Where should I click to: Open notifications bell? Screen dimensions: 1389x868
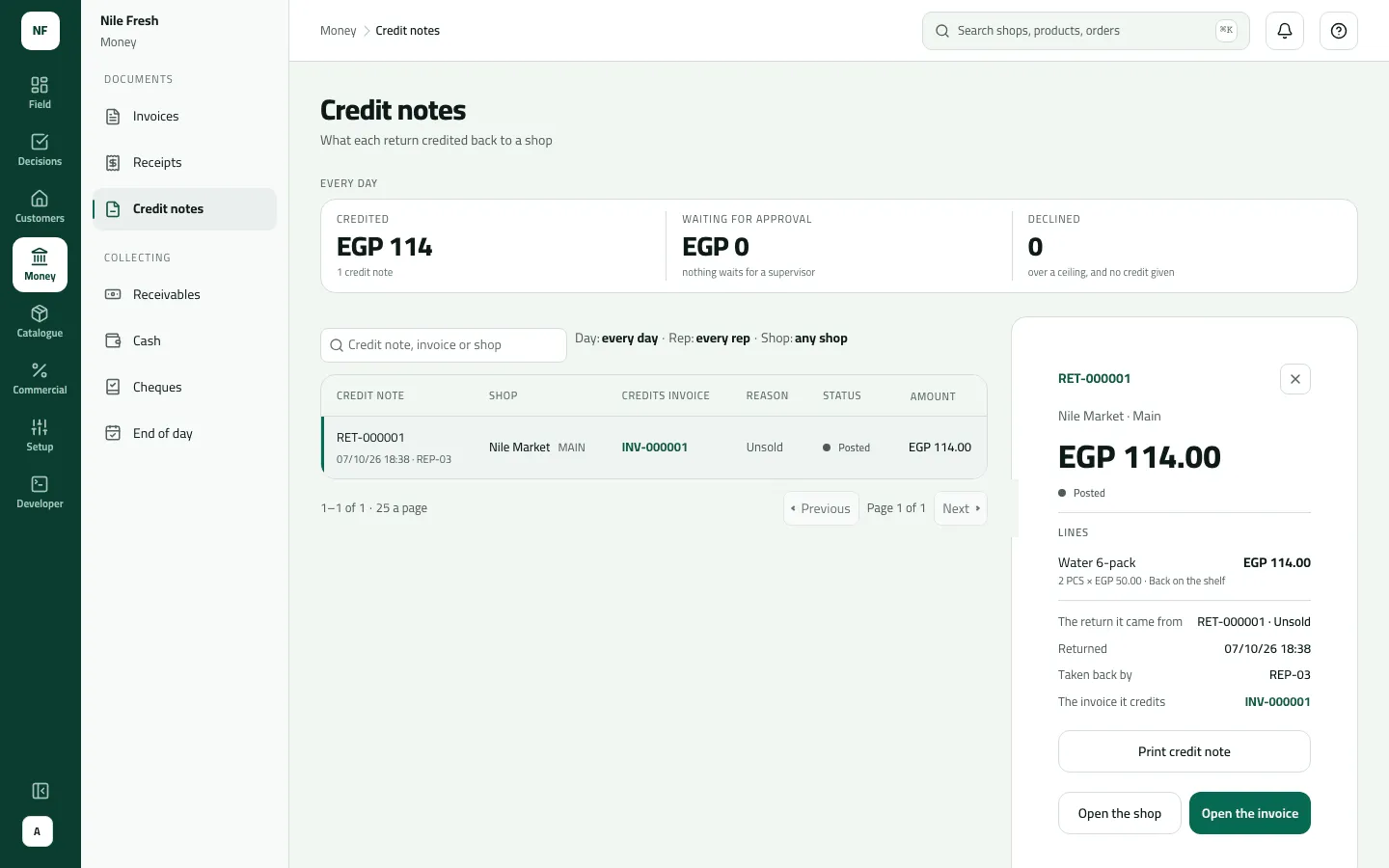tap(1285, 31)
